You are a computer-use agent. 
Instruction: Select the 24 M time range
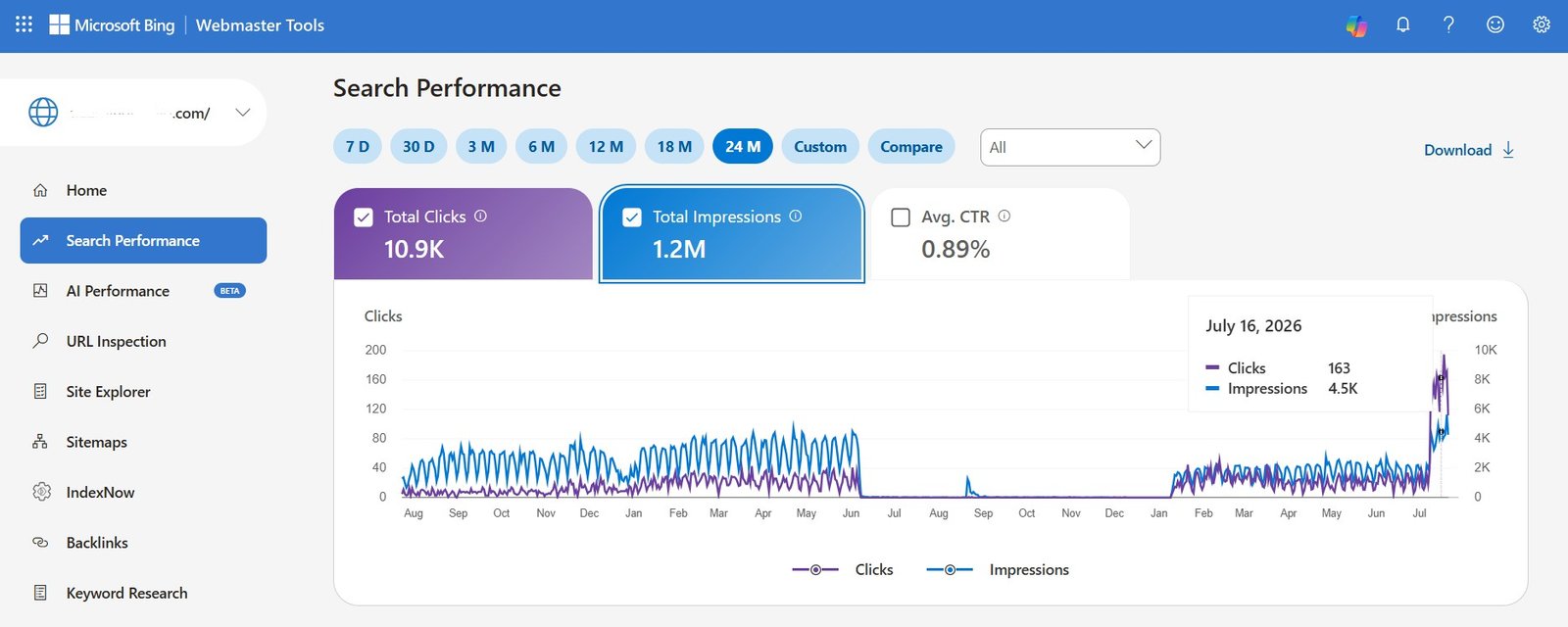[x=743, y=146]
